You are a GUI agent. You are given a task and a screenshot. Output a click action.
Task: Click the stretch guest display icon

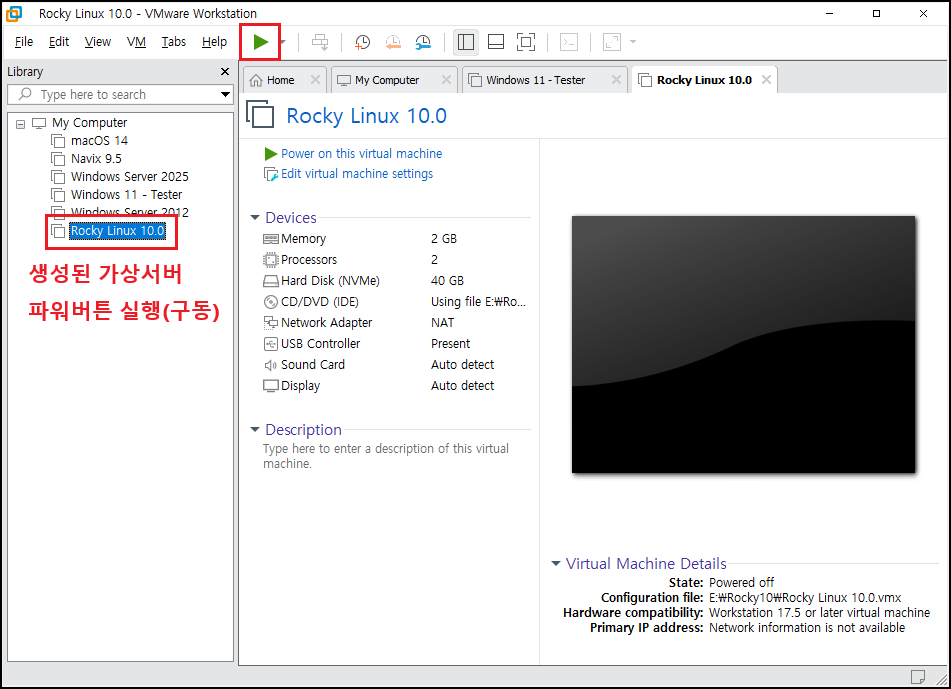612,42
